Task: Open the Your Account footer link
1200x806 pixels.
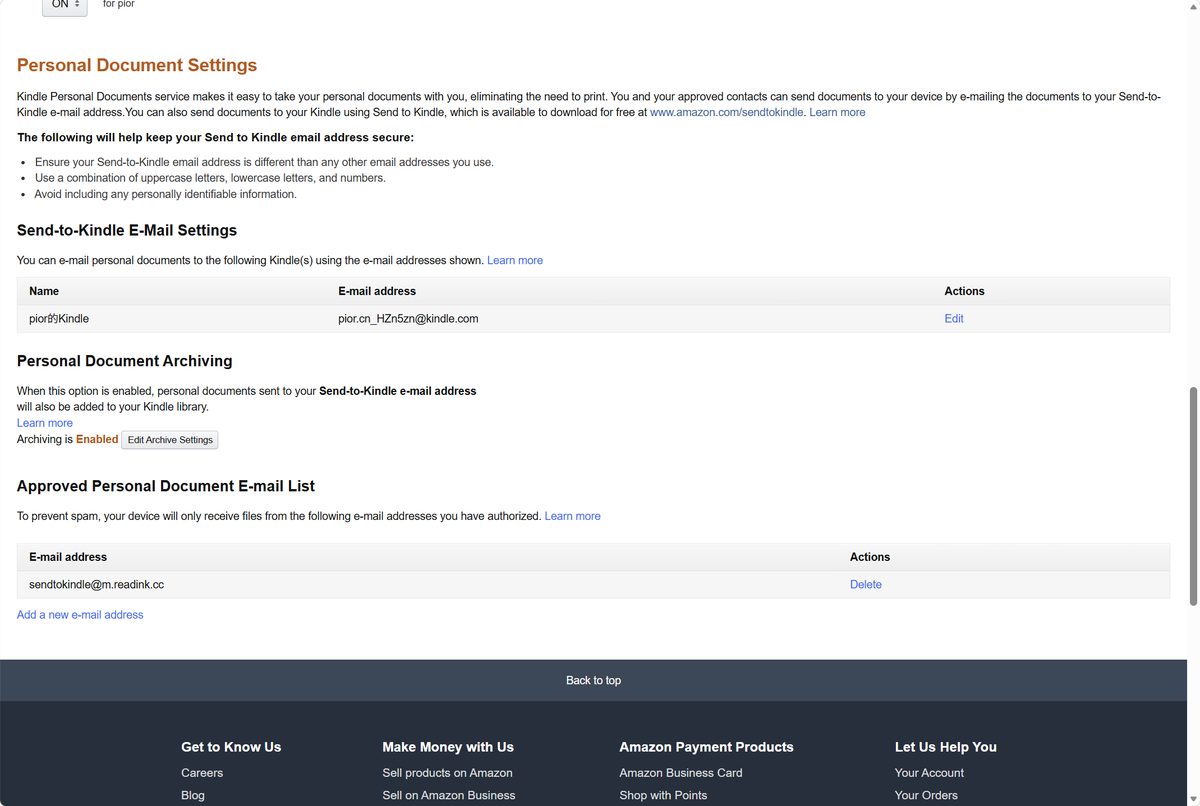Action: coord(929,773)
